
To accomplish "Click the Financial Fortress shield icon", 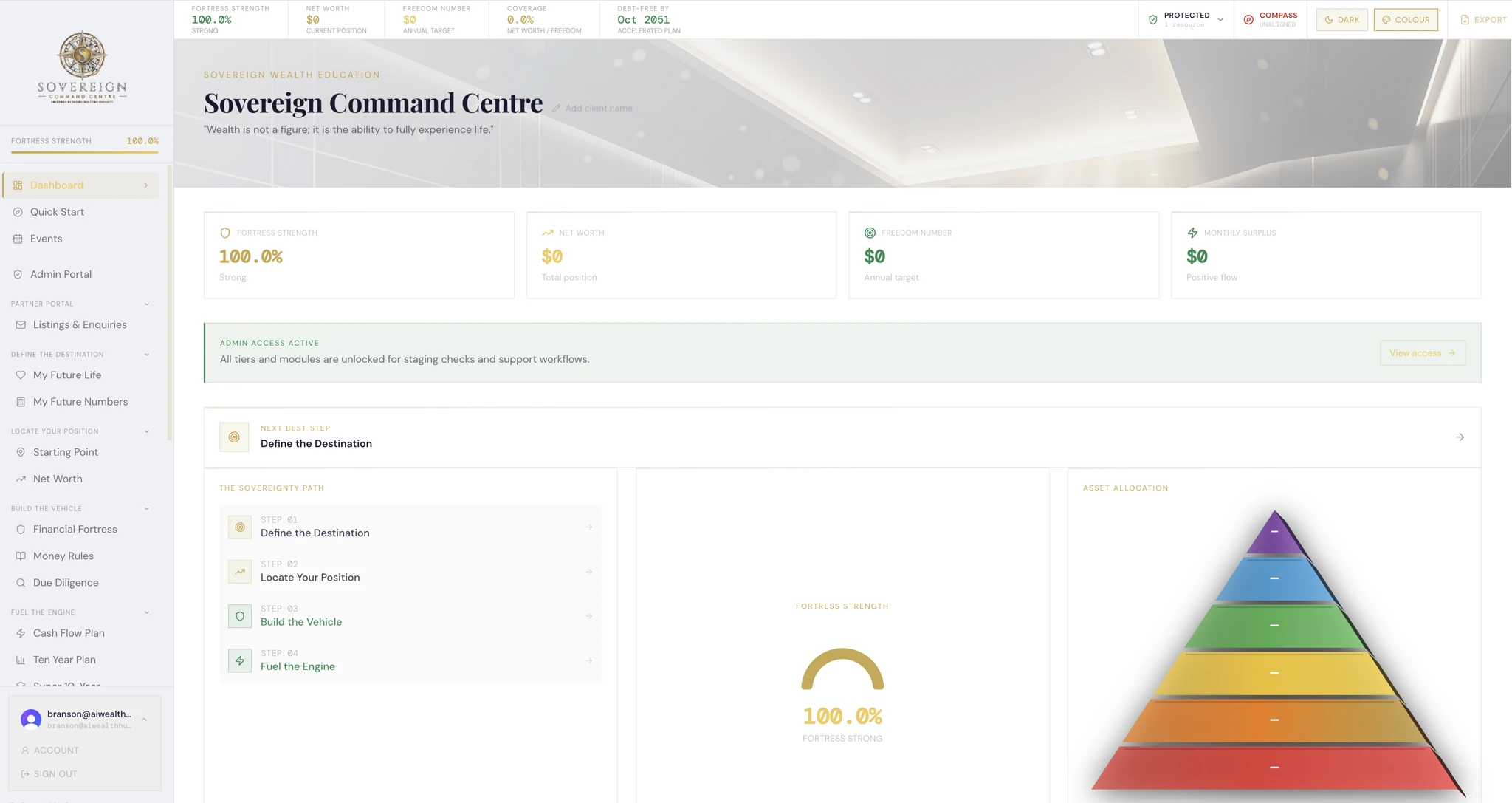I will tap(21, 529).
